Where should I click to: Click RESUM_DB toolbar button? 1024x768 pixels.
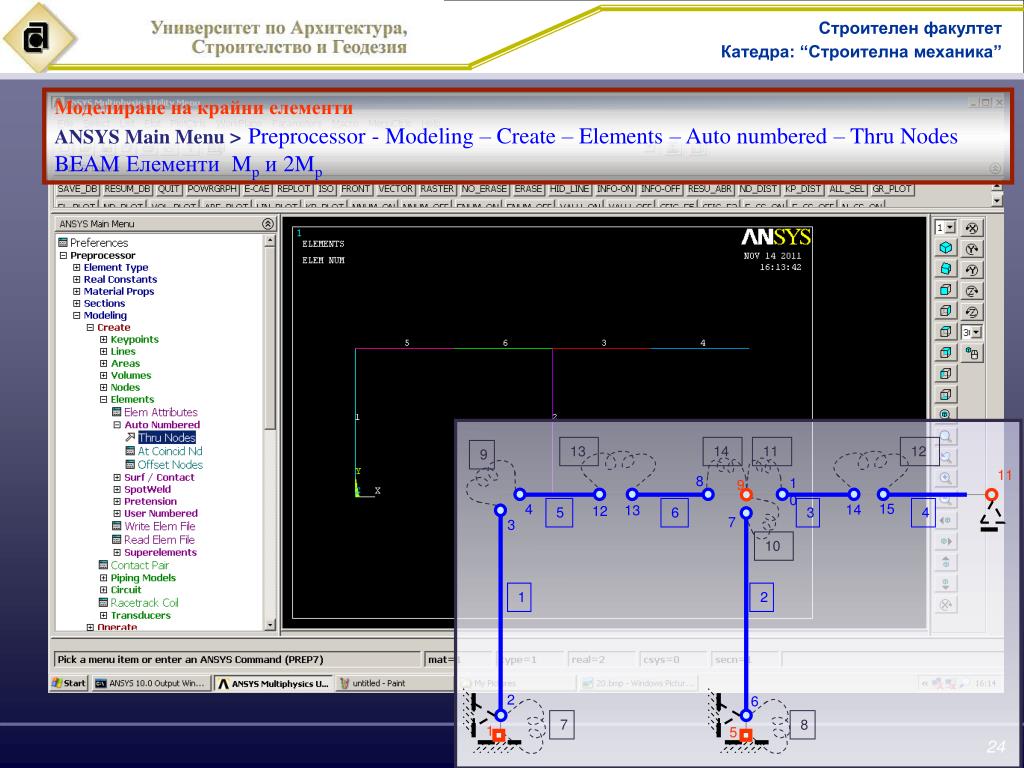[127, 189]
